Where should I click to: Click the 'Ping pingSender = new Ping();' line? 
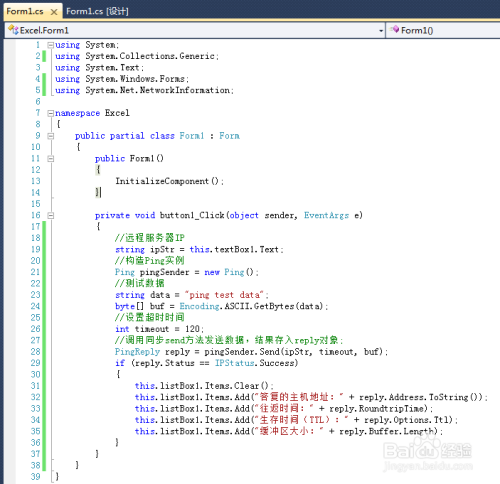(x=187, y=272)
